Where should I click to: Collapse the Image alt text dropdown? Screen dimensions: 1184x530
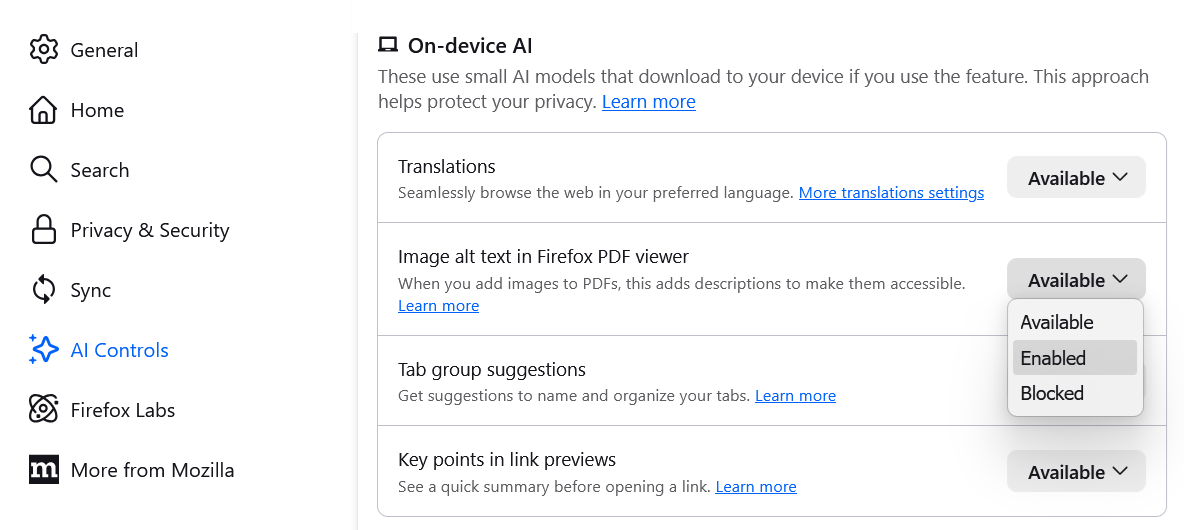click(x=1076, y=280)
